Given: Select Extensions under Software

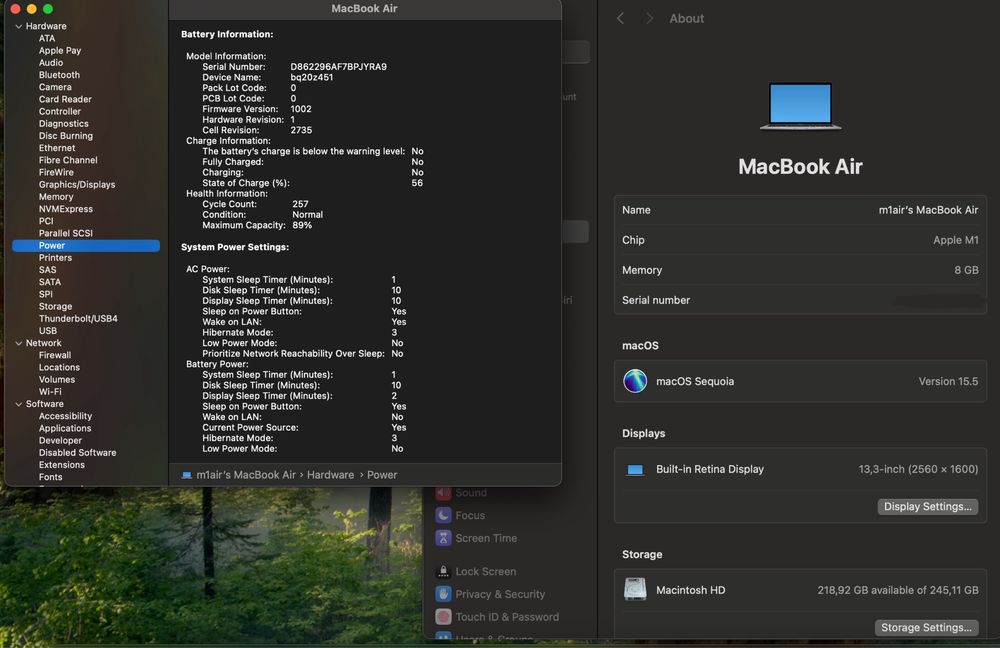Looking at the screenshot, I should tap(62, 465).
